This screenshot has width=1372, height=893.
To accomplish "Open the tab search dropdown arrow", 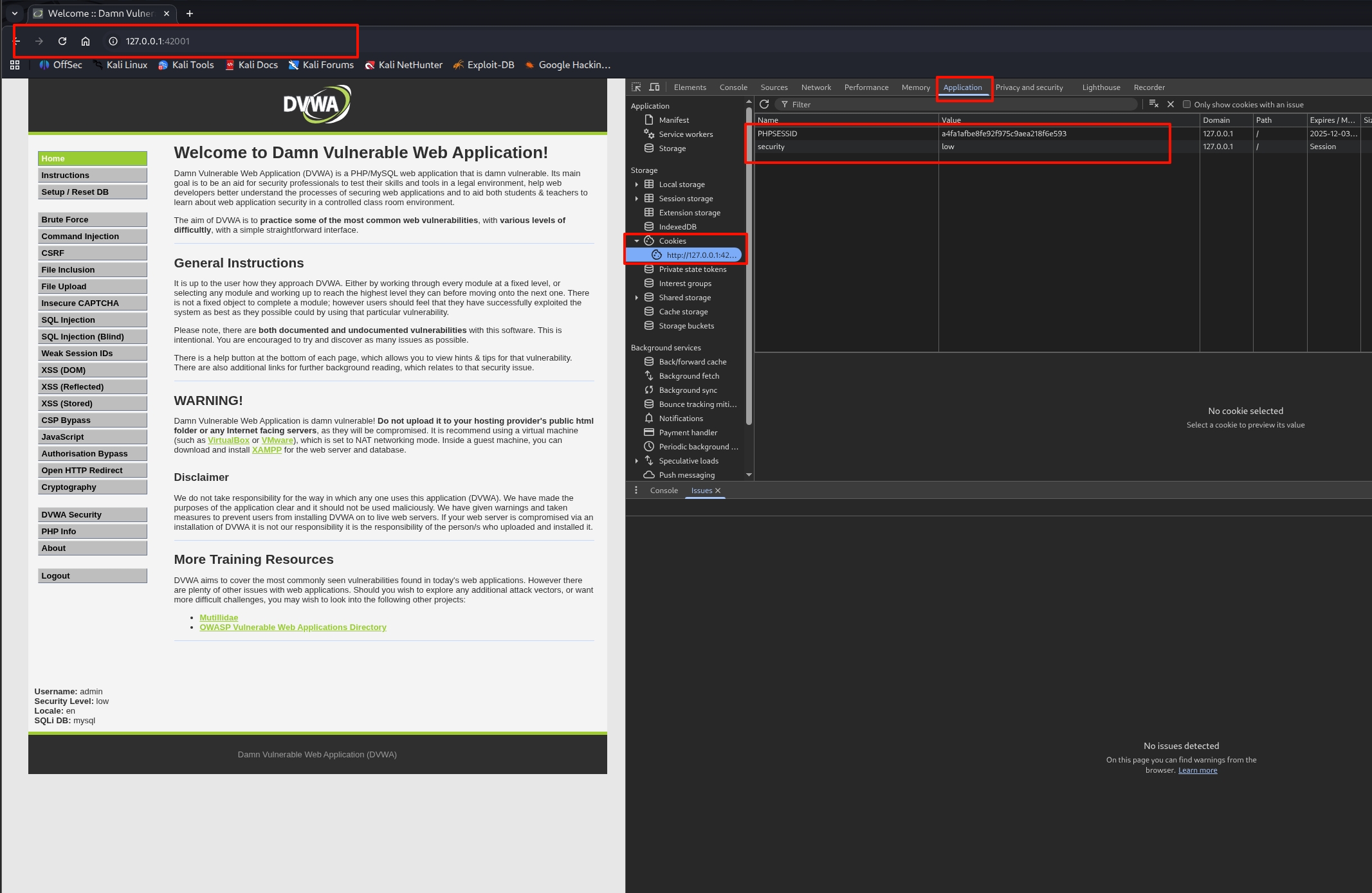I will pos(14,14).
